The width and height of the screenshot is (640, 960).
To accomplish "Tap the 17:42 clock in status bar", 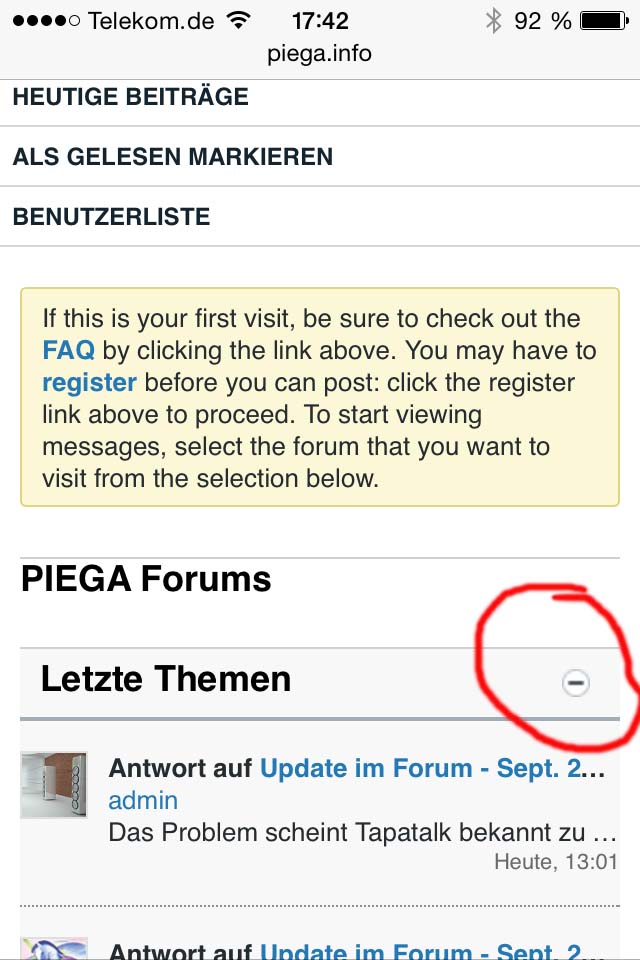I will [320, 20].
